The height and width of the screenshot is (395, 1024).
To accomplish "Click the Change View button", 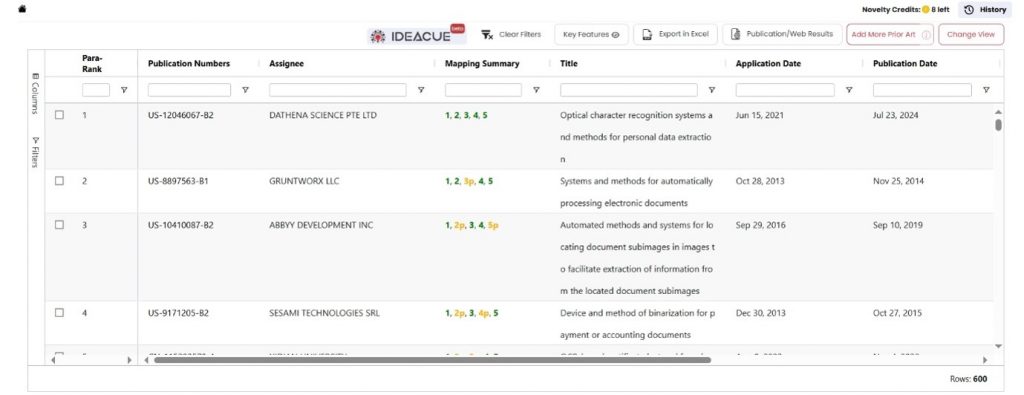I will (x=971, y=35).
